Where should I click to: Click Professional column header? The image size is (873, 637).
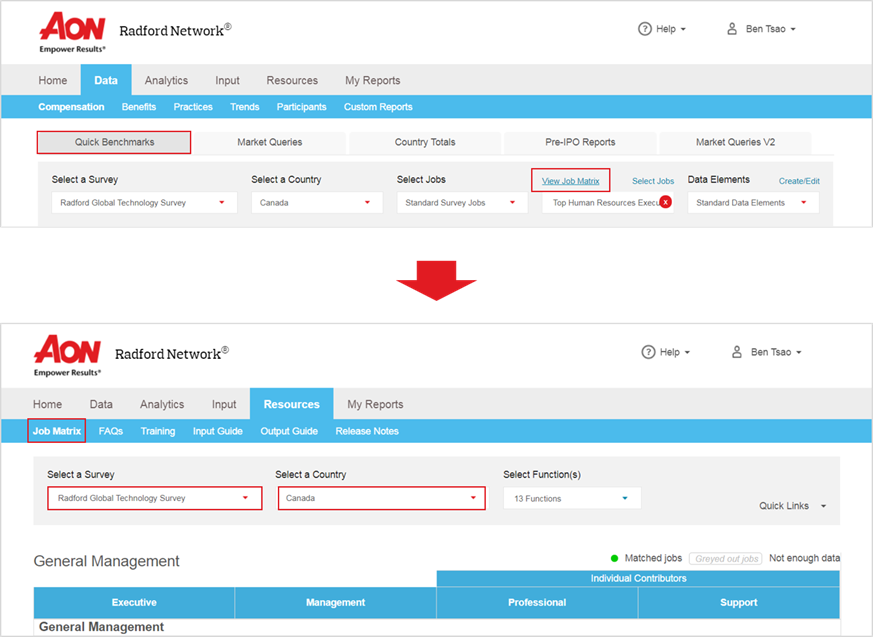click(537, 602)
